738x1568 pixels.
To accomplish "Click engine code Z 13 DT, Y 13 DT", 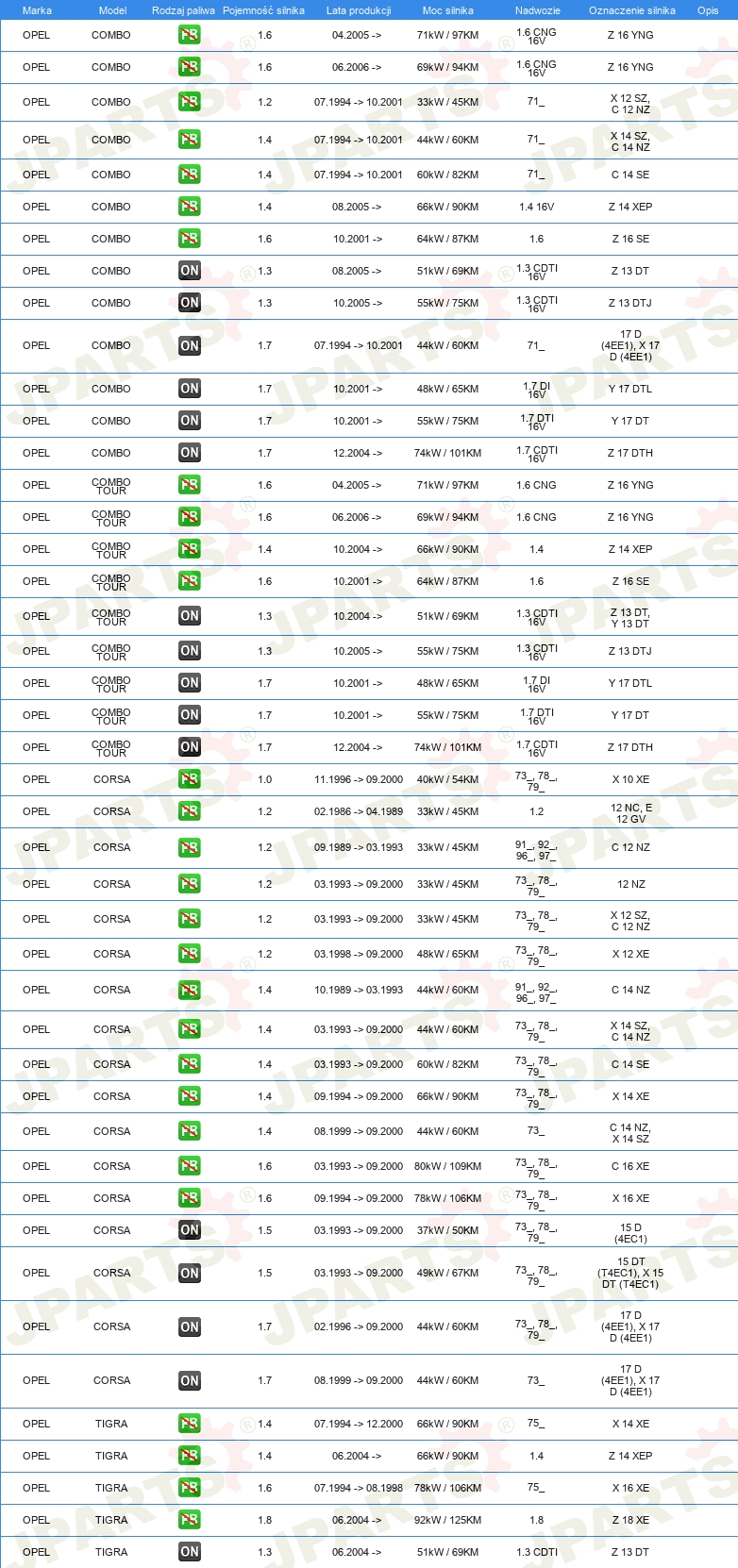I will point(630,618).
